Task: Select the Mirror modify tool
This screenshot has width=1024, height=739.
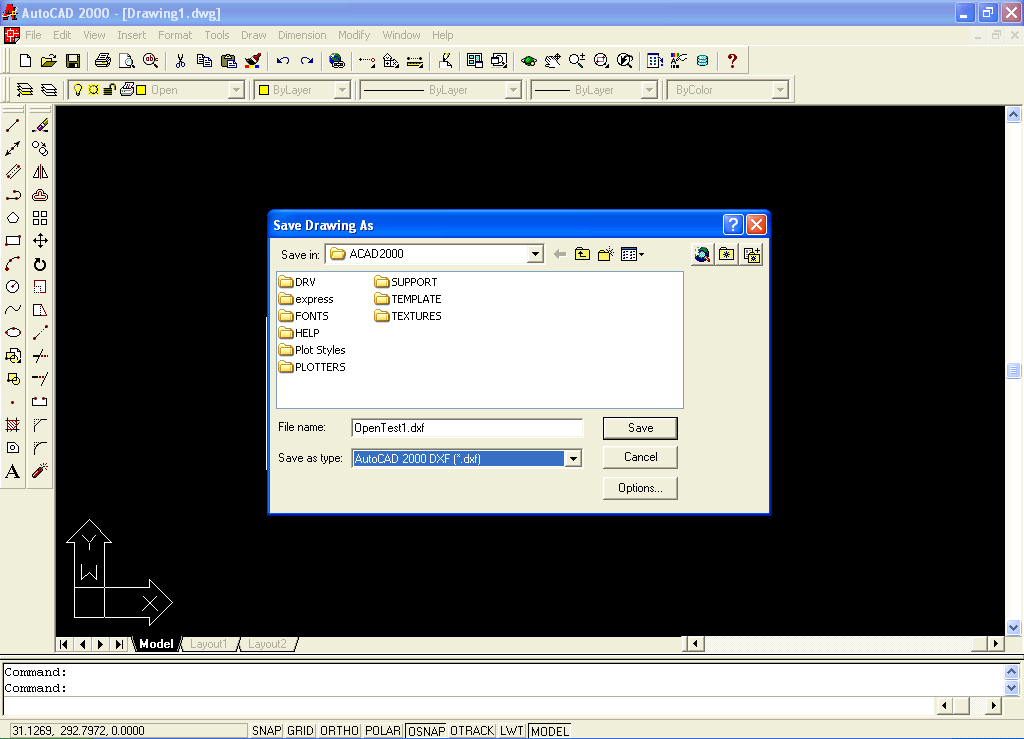Action: tap(40, 172)
